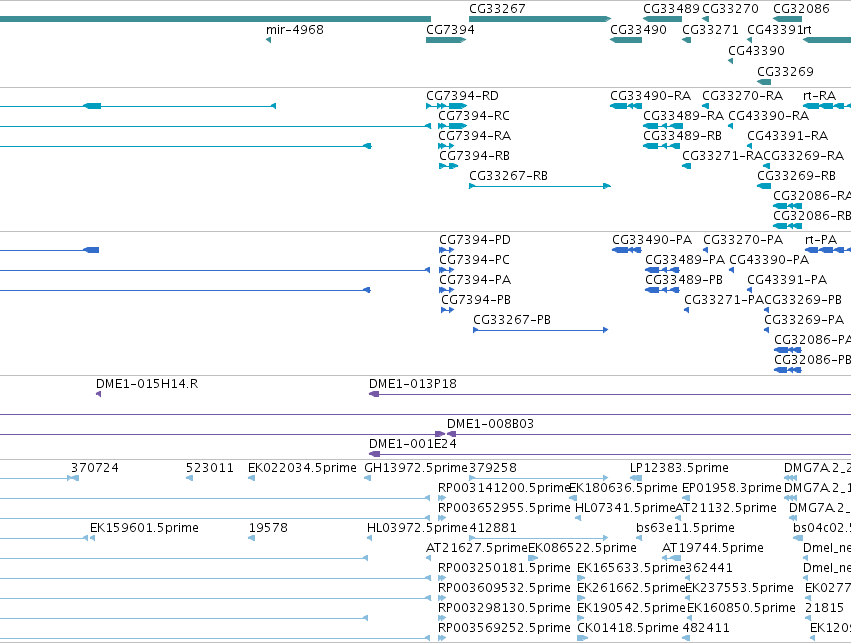This screenshot has width=851, height=643.
Task: Click the DME1-008B03 clone label
Action: (491, 424)
